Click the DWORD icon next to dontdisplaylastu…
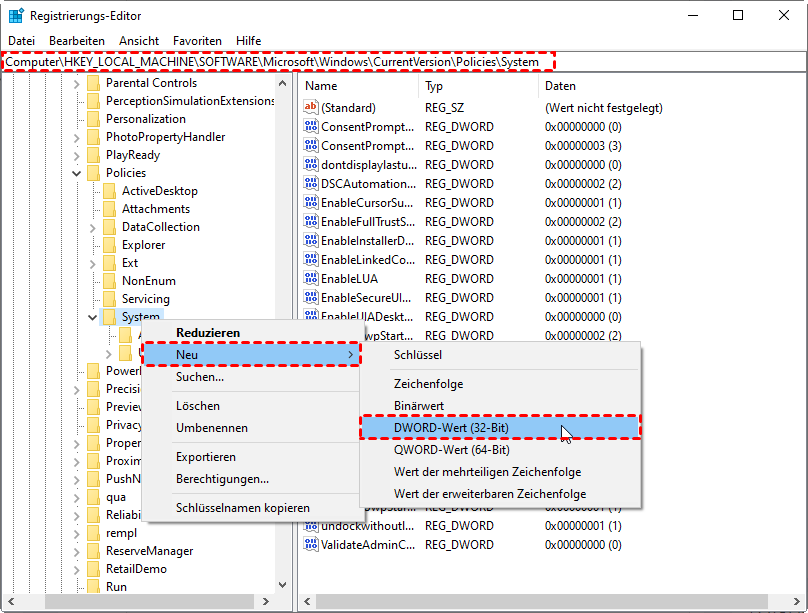The width and height of the screenshot is (808, 613). (x=311, y=164)
